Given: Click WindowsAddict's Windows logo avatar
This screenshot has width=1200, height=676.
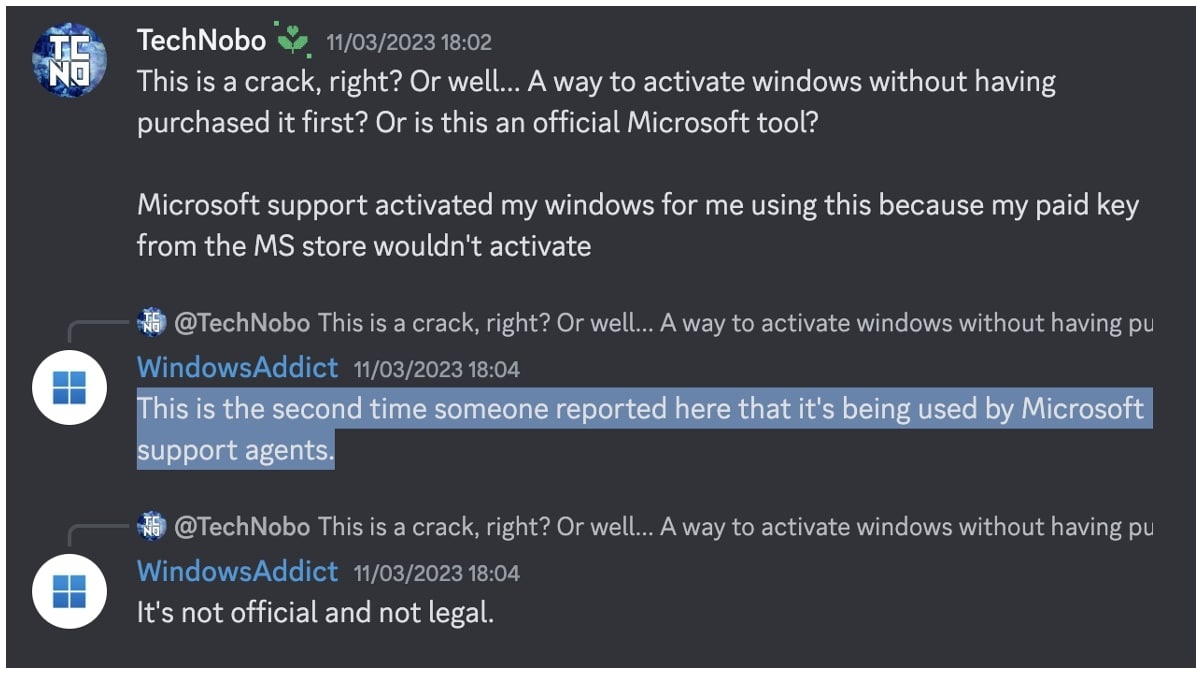Looking at the screenshot, I should click(68, 388).
